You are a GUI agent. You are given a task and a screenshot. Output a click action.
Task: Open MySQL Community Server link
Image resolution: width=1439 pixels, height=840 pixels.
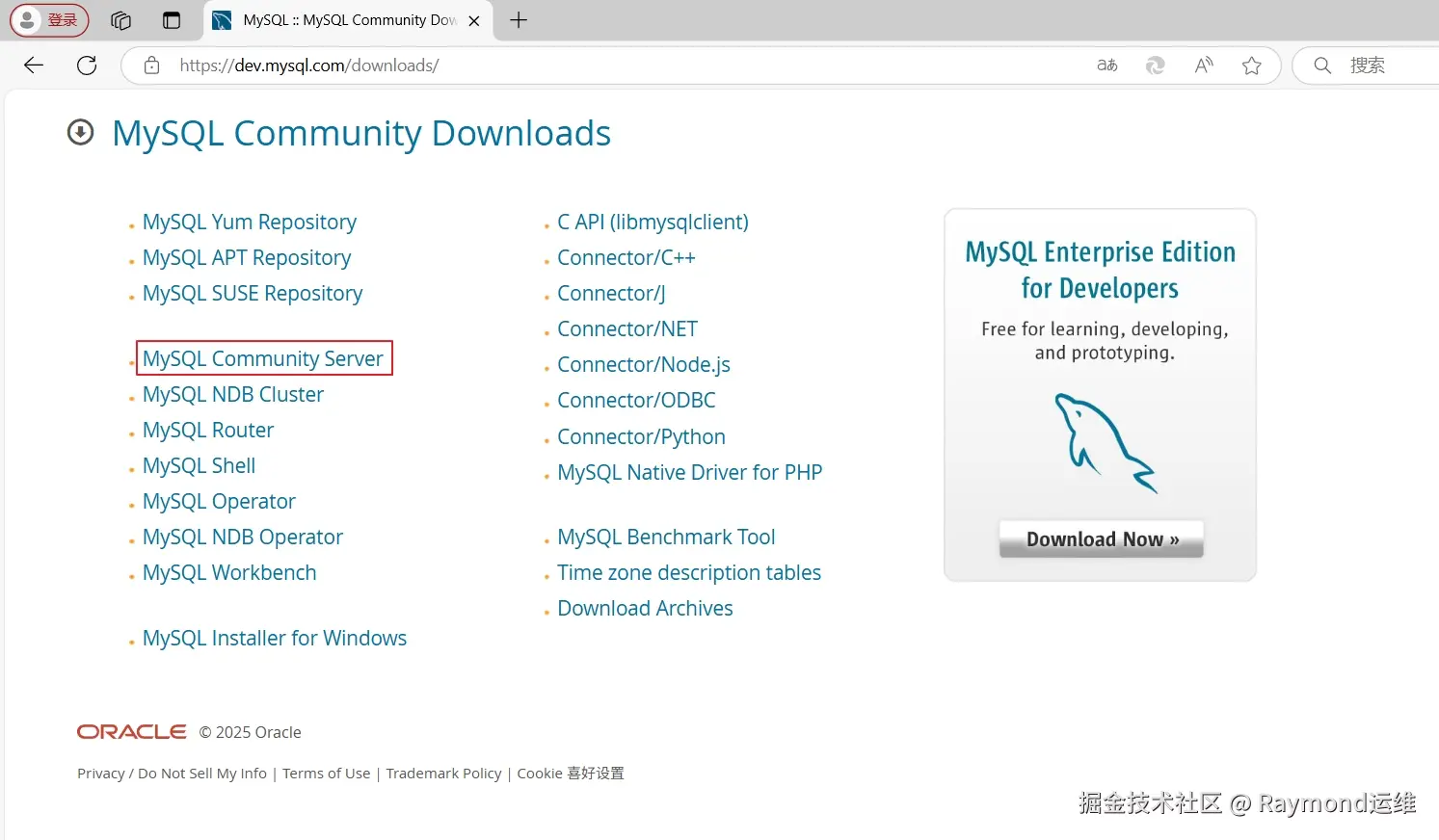point(263,358)
